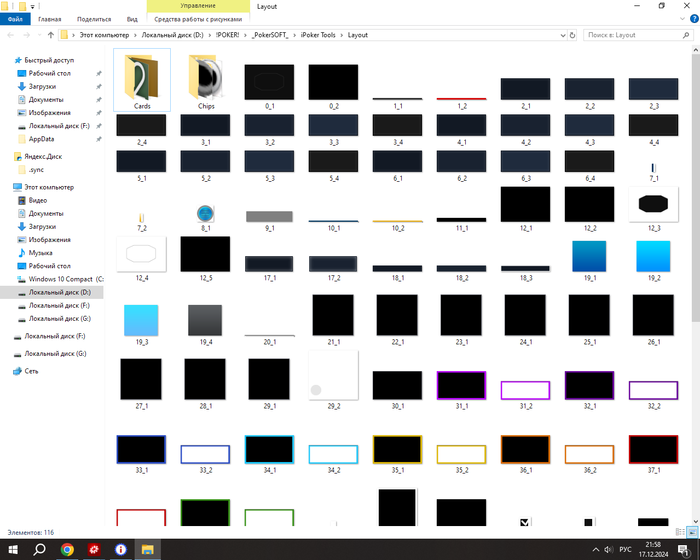Open the Средства работы с рисунками tab
This screenshot has height=560, width=700.
pyautogui.click(x=198, y=19)
